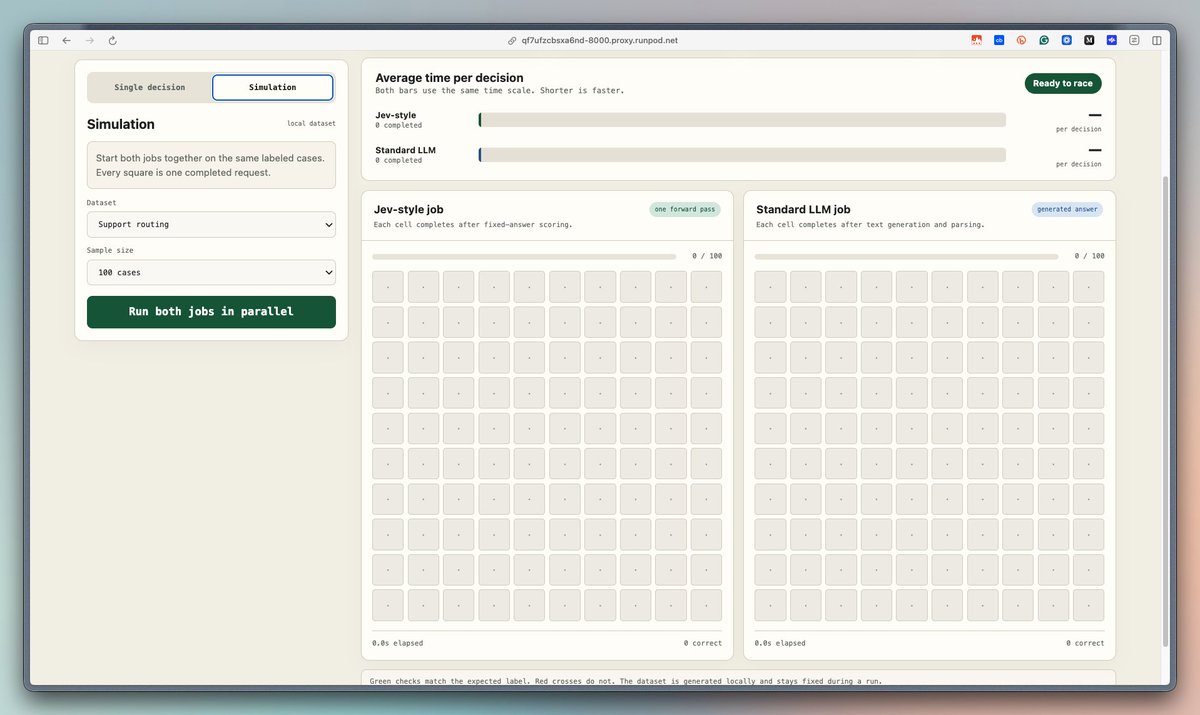Click "0 correct" in the Standard LLM job panel
This screenshot has height=715, width=1200.
click(1085, 643)
